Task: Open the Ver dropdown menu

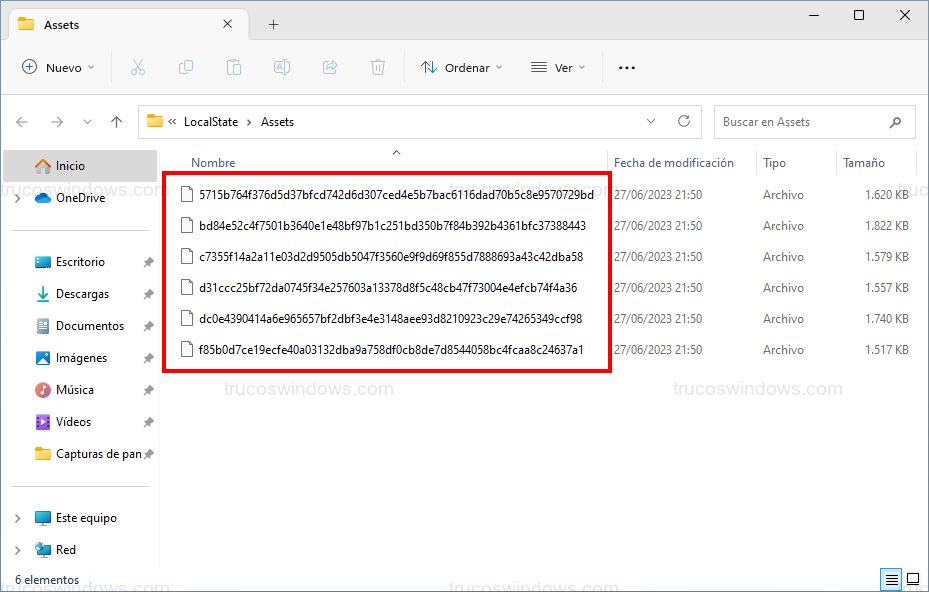Action: (x=558, y=67)
